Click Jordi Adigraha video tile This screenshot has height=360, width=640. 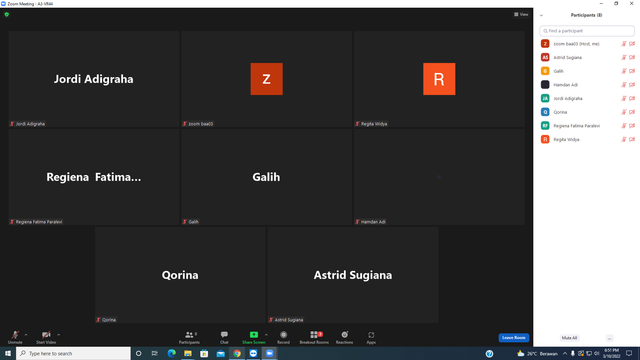pos(93,79)
